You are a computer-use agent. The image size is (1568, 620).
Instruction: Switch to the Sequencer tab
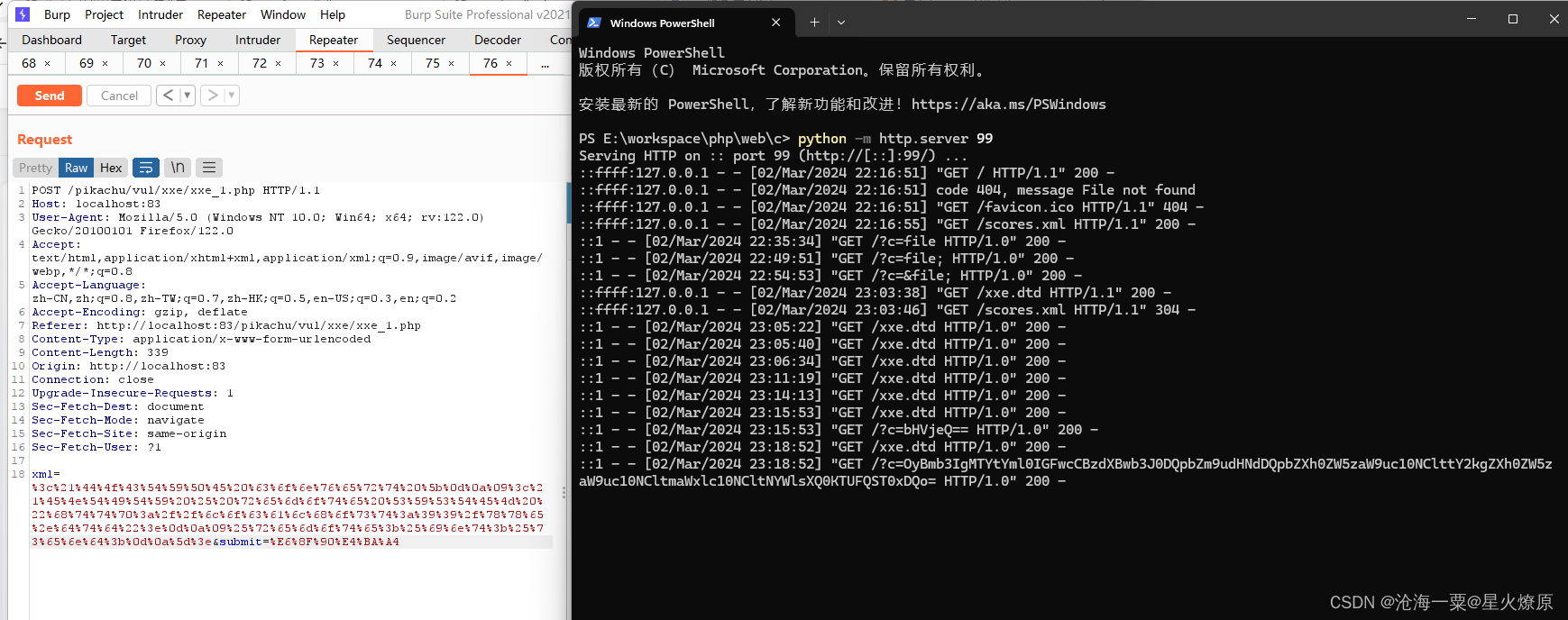pos(416,40)
